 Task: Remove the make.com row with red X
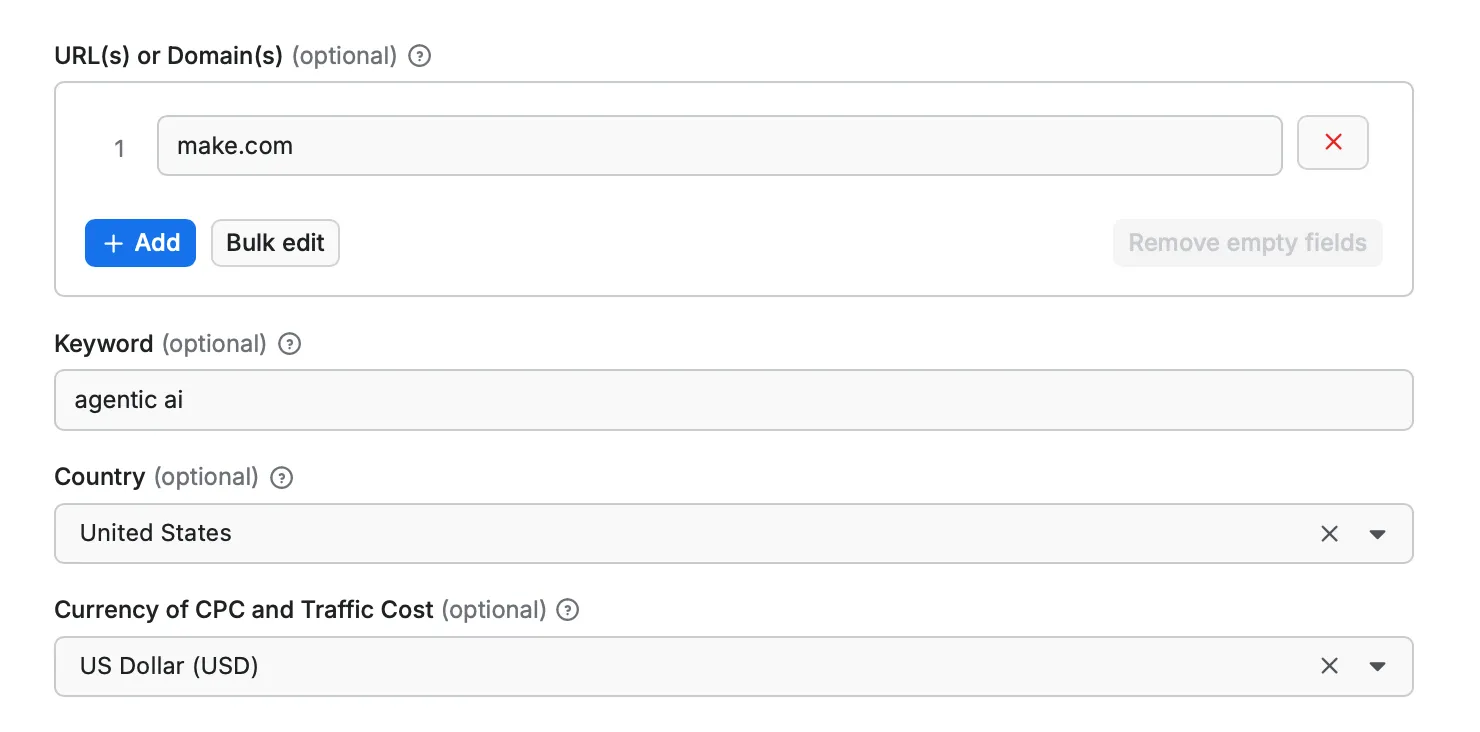[x=1332, y=143]
